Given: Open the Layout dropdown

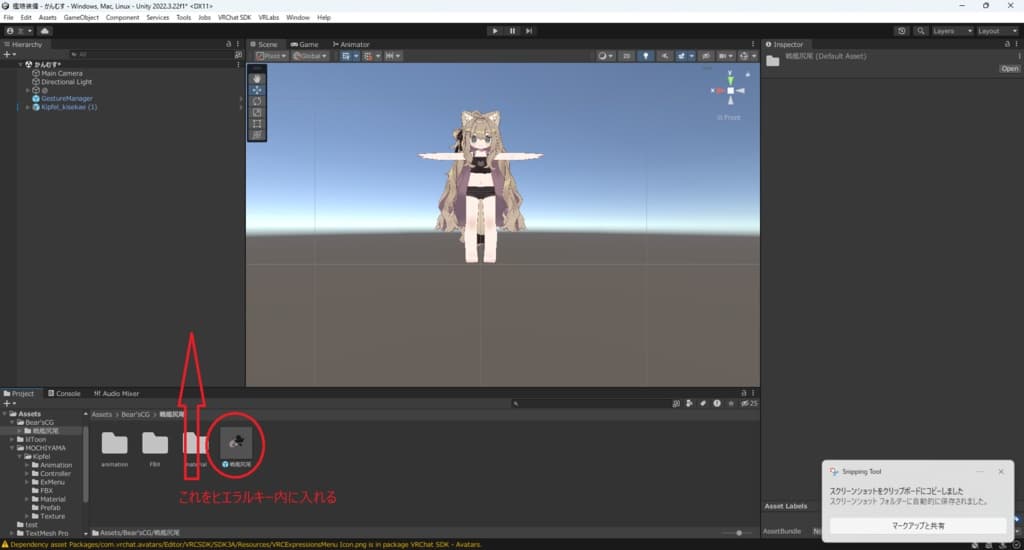Looking at the screenshot, I should pos(995,31).
